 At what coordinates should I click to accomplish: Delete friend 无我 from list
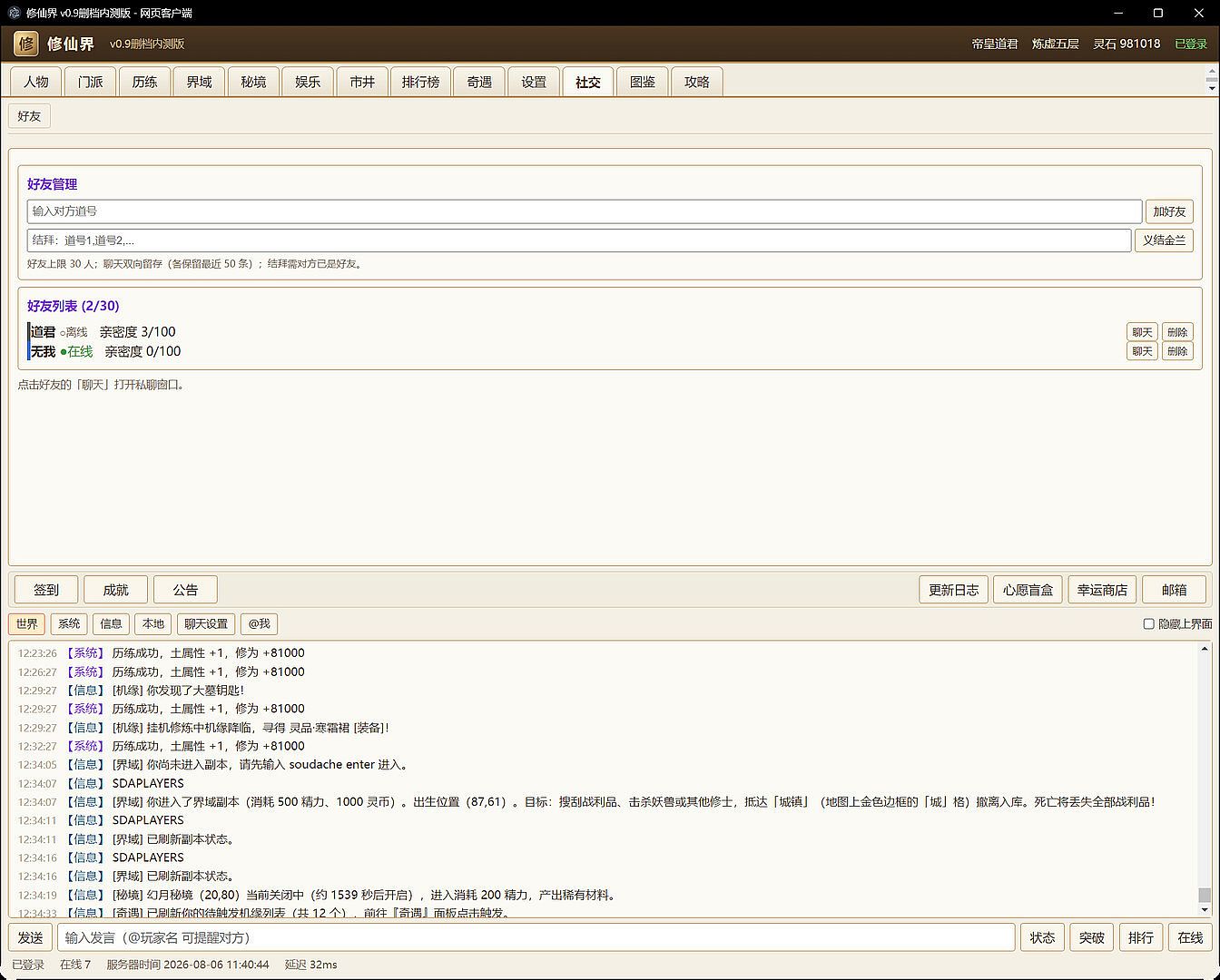(1177, 351)
